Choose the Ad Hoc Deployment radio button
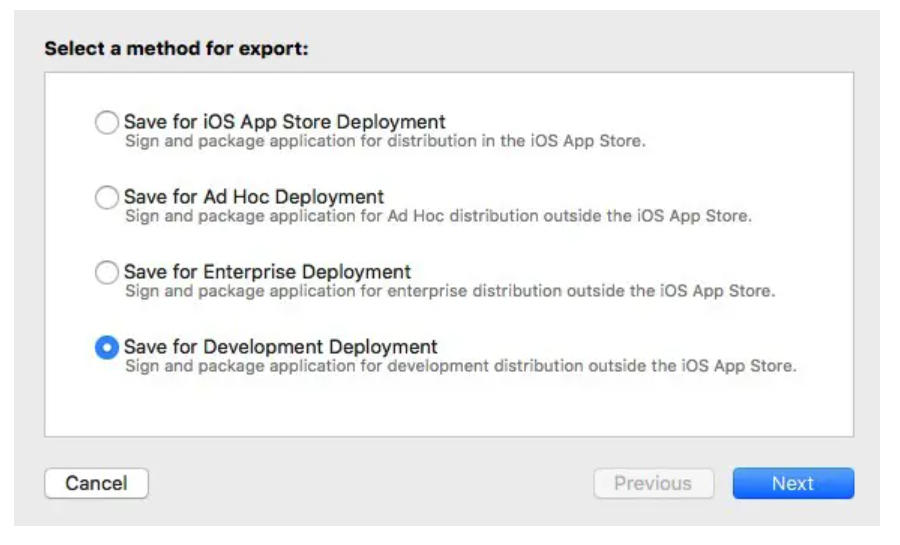 coord(106,198)
